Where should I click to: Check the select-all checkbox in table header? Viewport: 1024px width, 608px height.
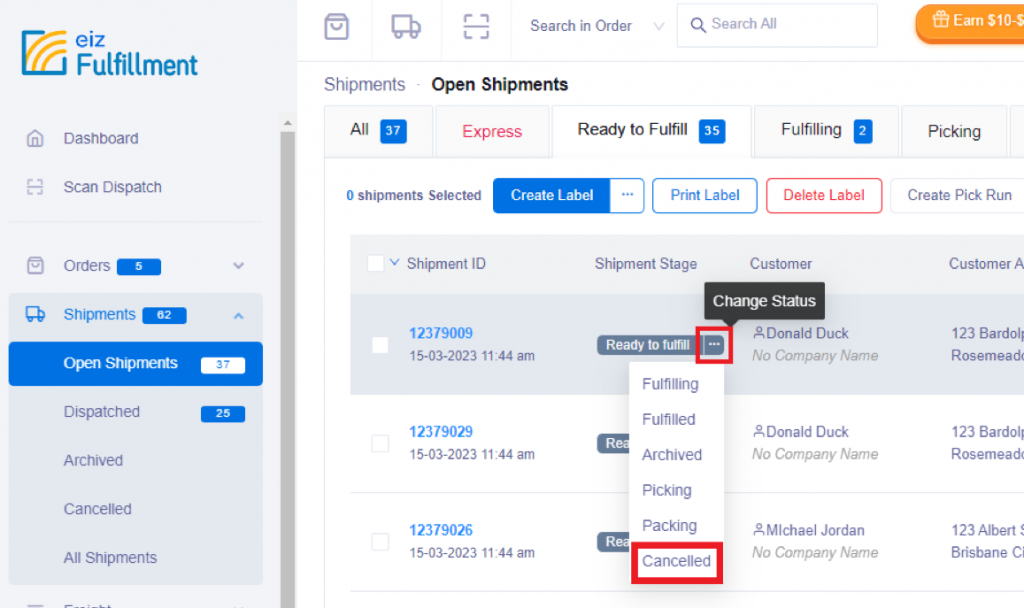376,263
